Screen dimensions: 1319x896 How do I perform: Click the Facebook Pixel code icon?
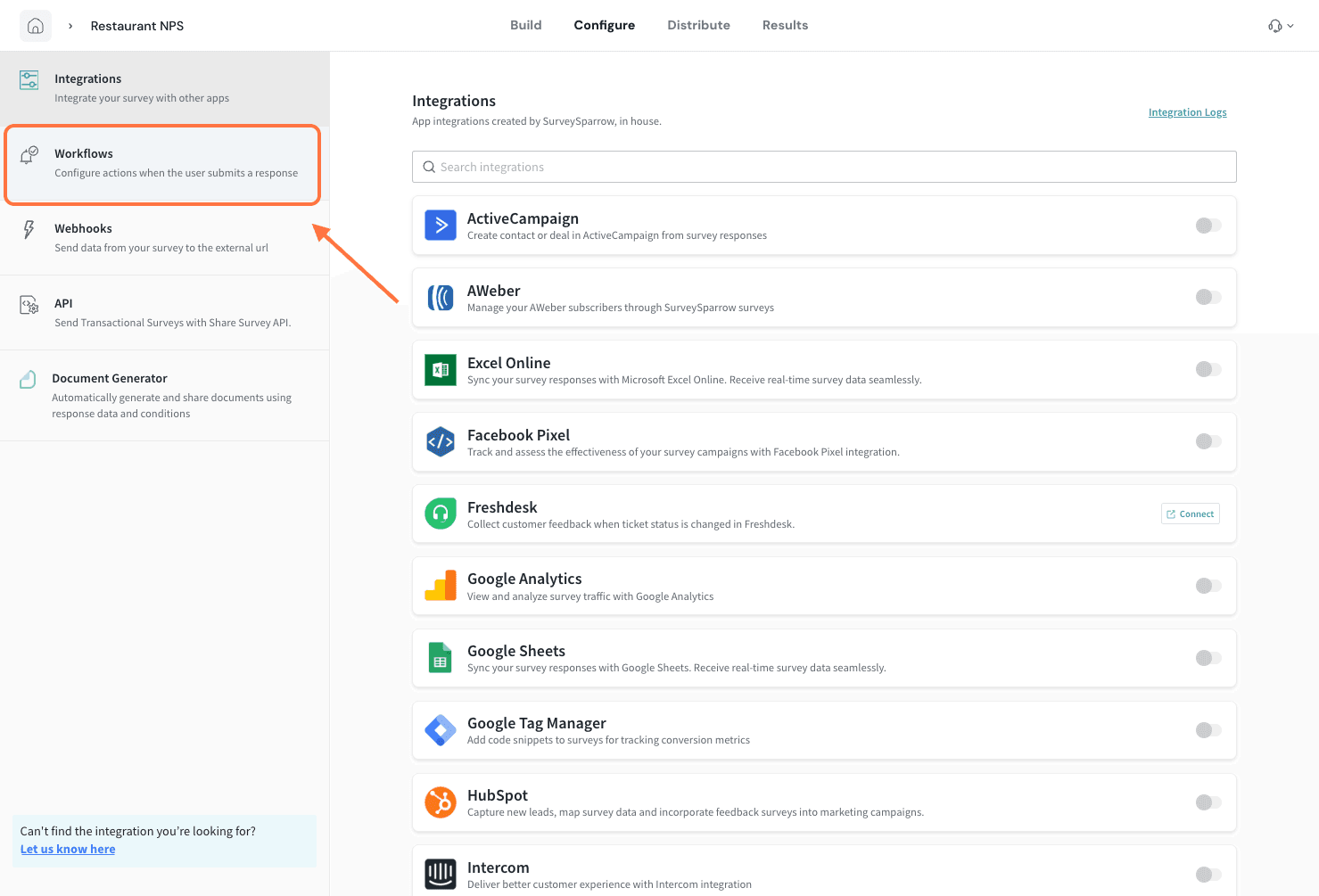click(441, 441)
